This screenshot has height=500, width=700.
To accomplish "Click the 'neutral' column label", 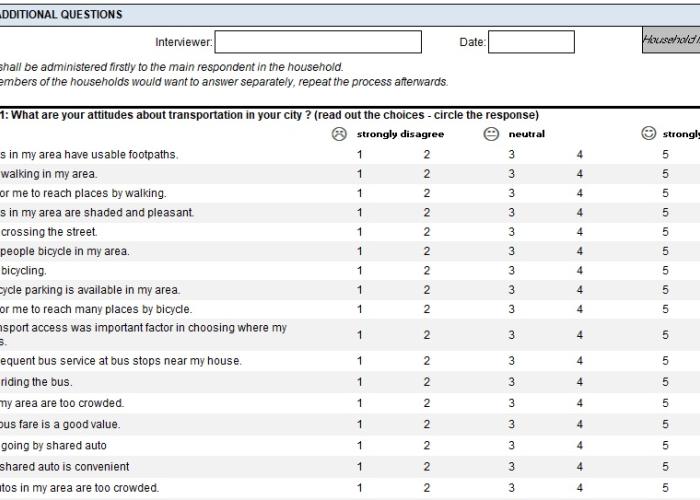I will 527,134.
